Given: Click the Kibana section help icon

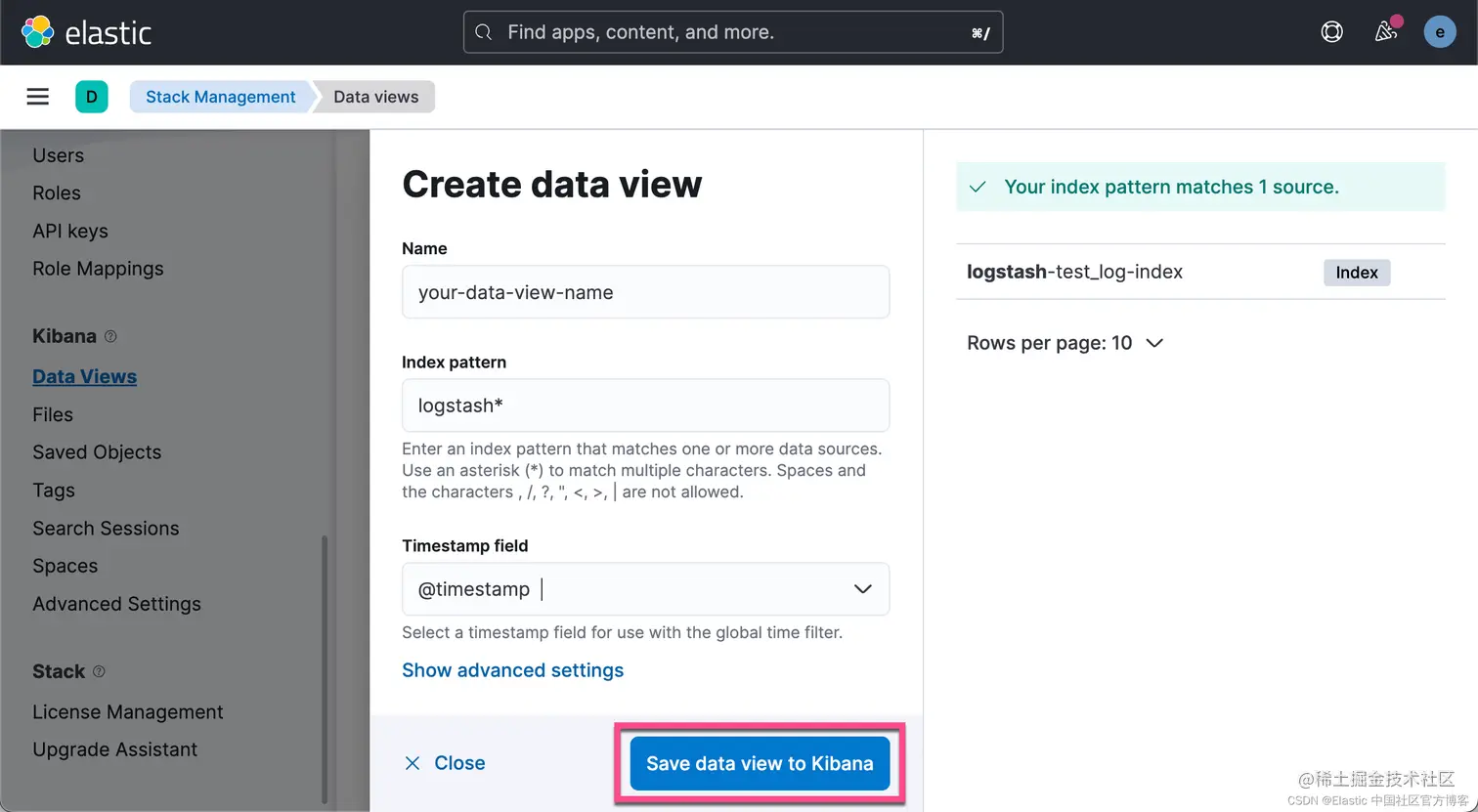Looking at the screenshot, I should (110, 336).
